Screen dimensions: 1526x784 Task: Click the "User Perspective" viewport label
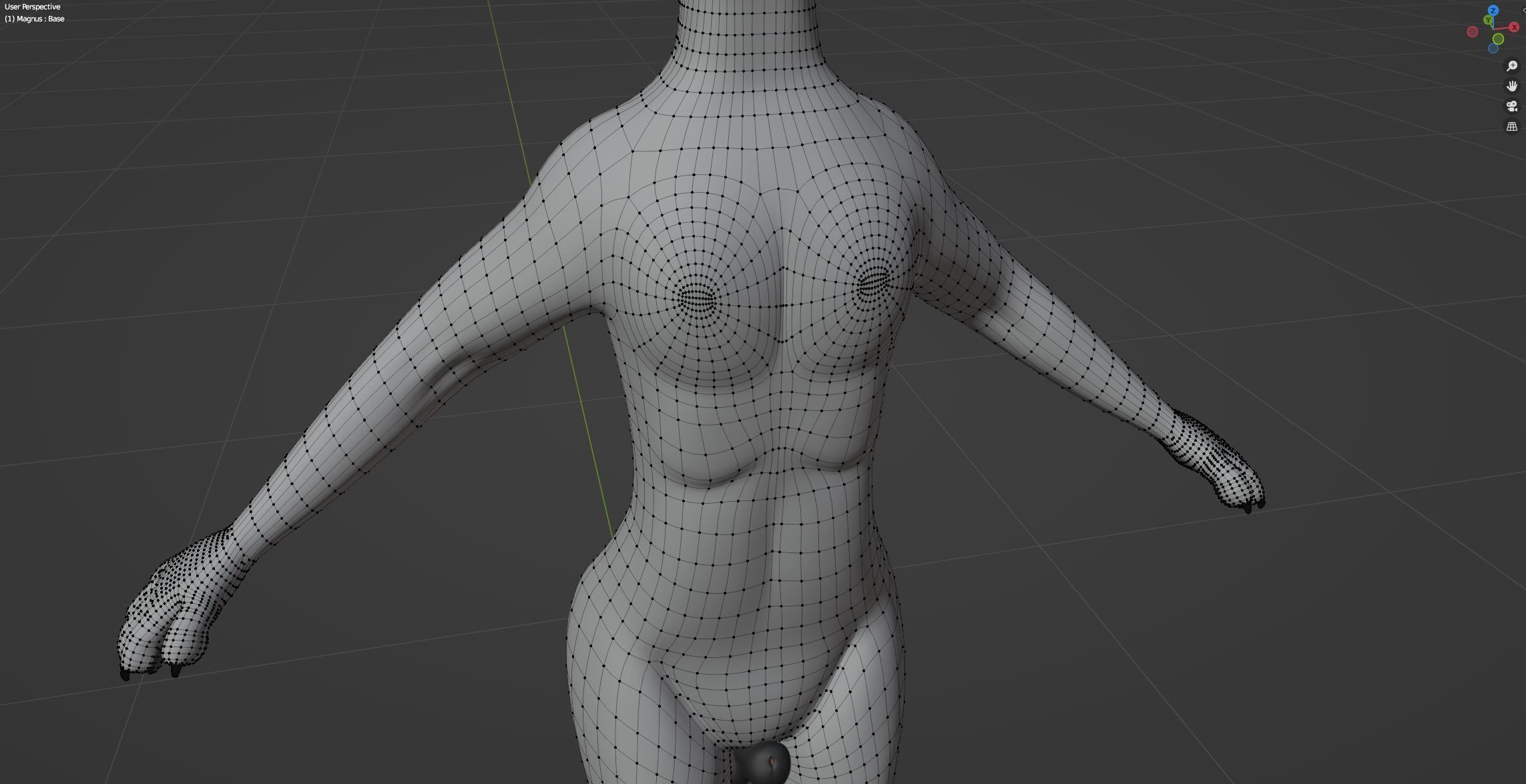(x=32, y=7)
